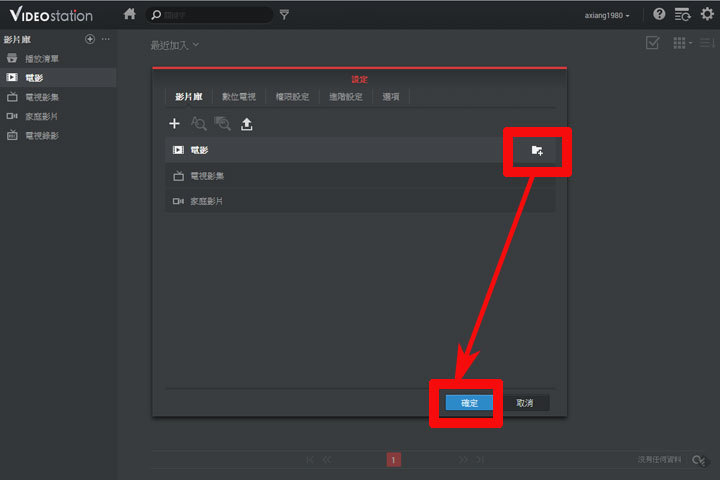Go to last page arrow
Viewport: 720px width, 480px height.
coord(479,459)
